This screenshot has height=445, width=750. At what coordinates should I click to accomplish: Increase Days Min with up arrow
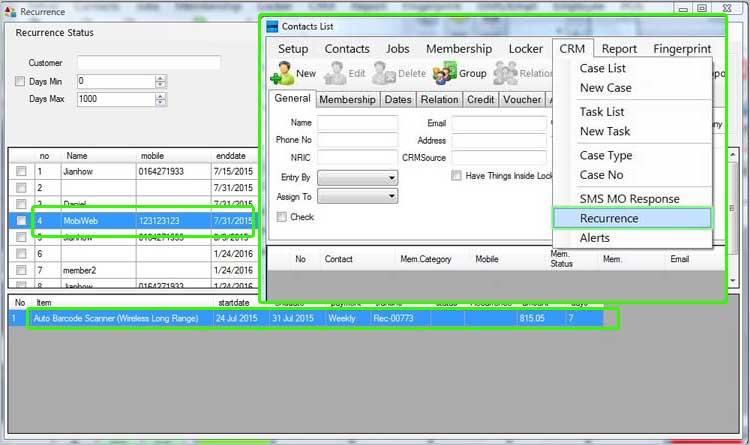[x=161, y=78]
